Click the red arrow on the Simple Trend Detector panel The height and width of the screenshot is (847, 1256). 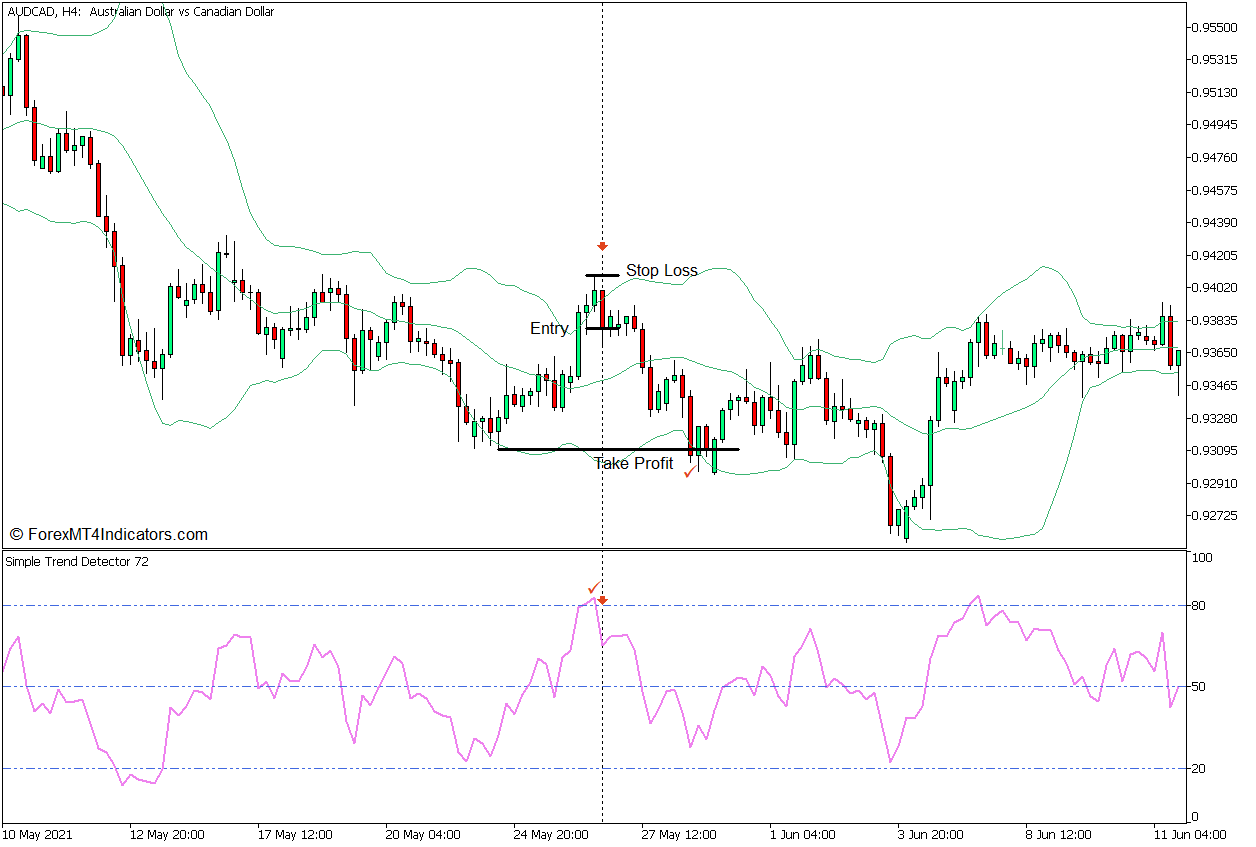coord(602,599)
